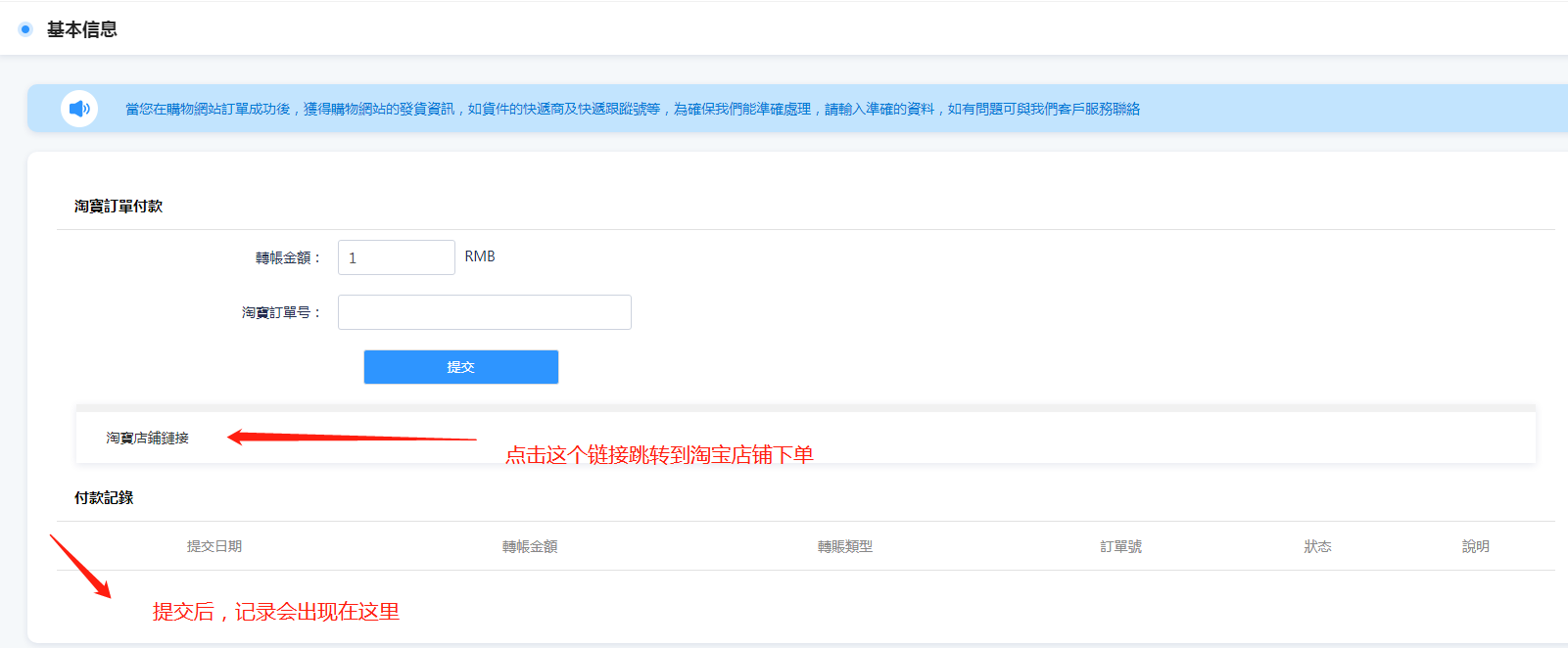Image resolution: width=1568 pixels, height=648 pixels.
Task: Click the RMB currency label
Action: coord(480,256)
